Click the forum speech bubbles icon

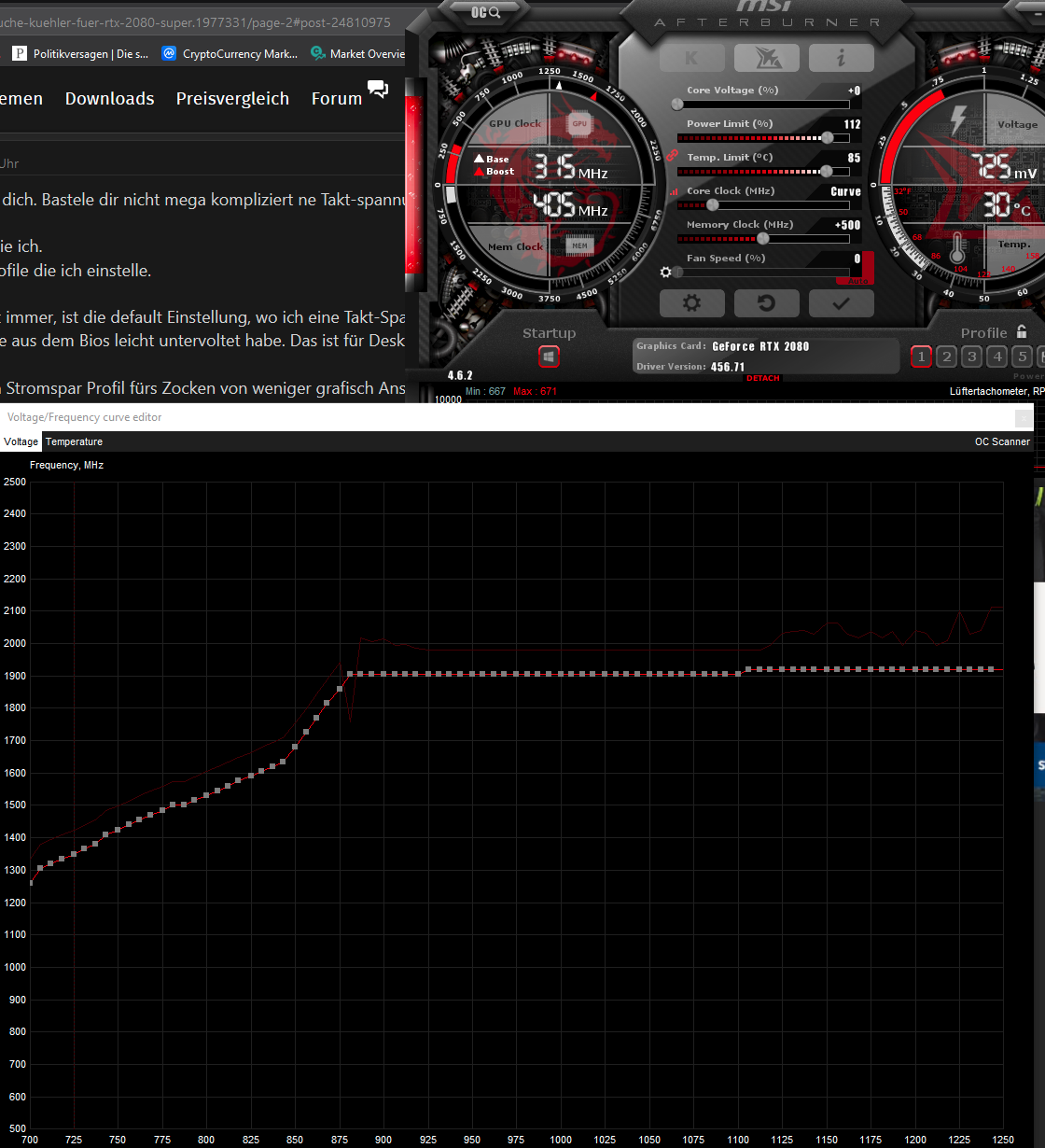pos(378,89)
